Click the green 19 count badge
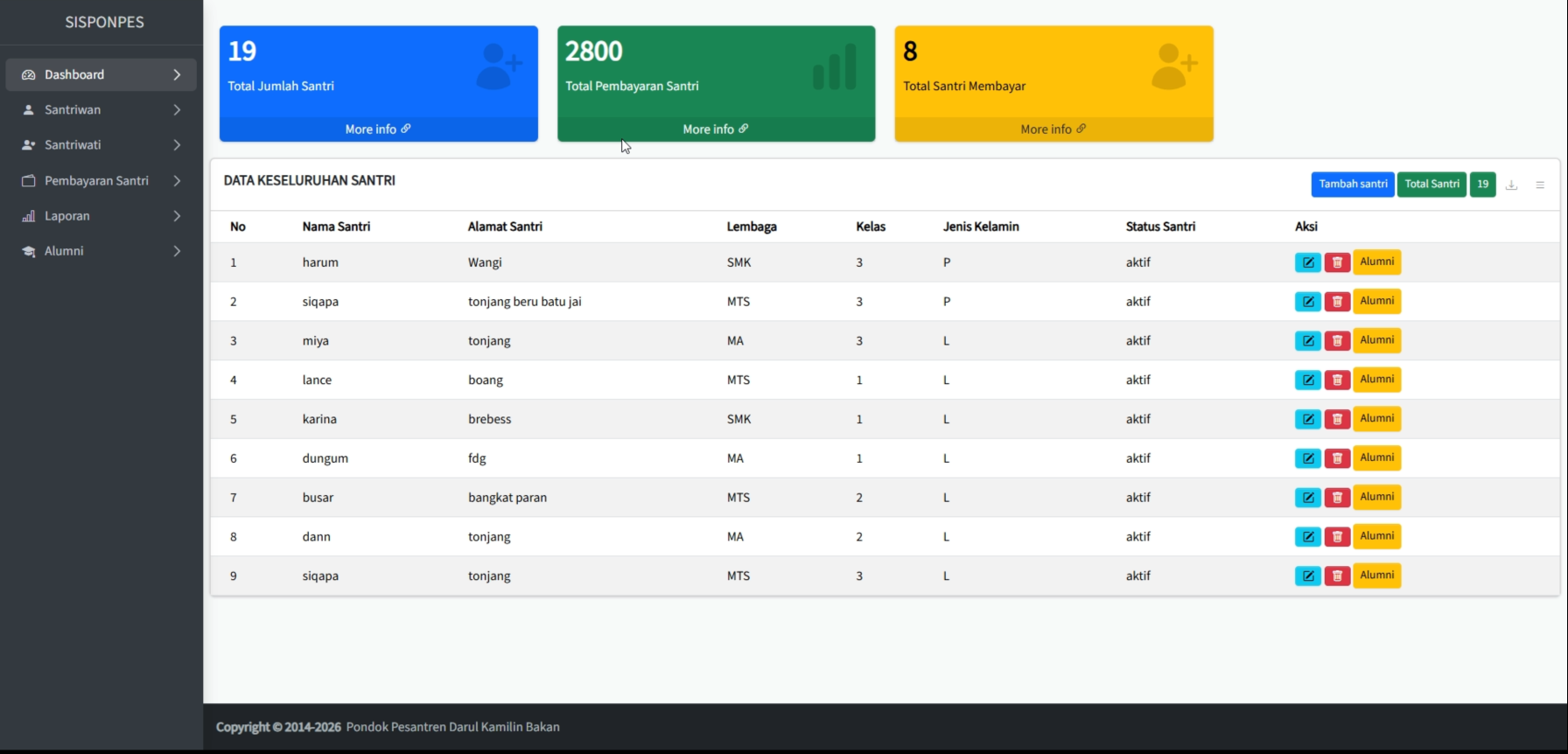This screenshot has width=1568, height=754. pyautogui.click(x=1482, y=185)
